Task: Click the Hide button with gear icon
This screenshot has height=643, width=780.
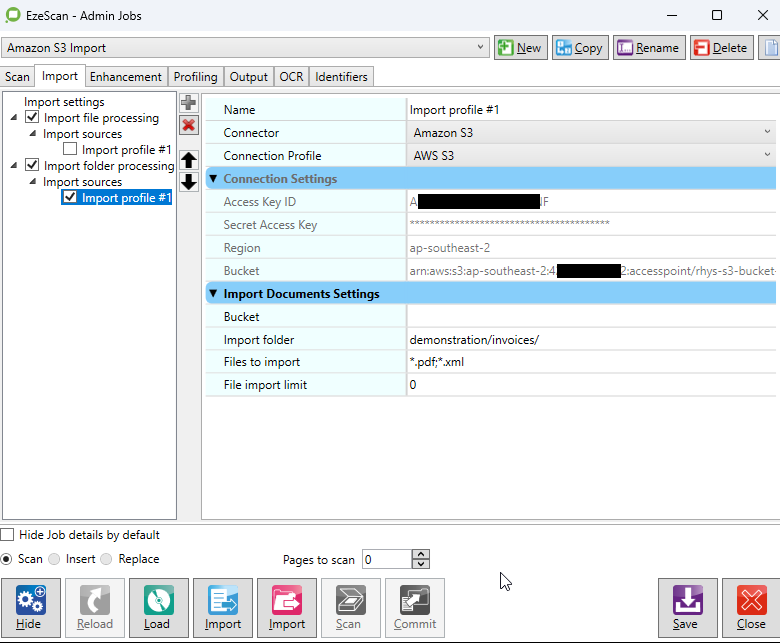Action: click(x=29, y=608)
